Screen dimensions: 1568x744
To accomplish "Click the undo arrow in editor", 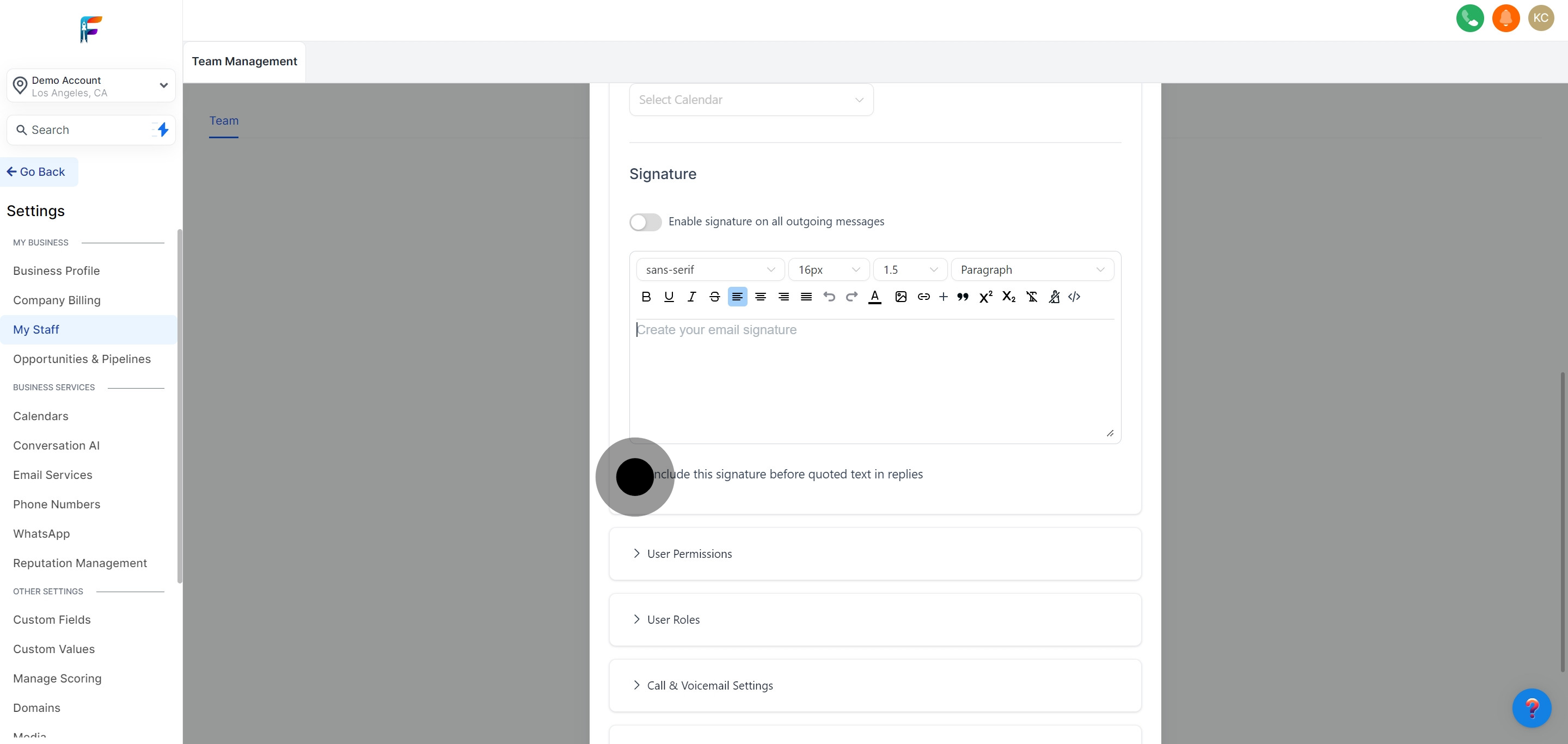I will click(829, 297).
